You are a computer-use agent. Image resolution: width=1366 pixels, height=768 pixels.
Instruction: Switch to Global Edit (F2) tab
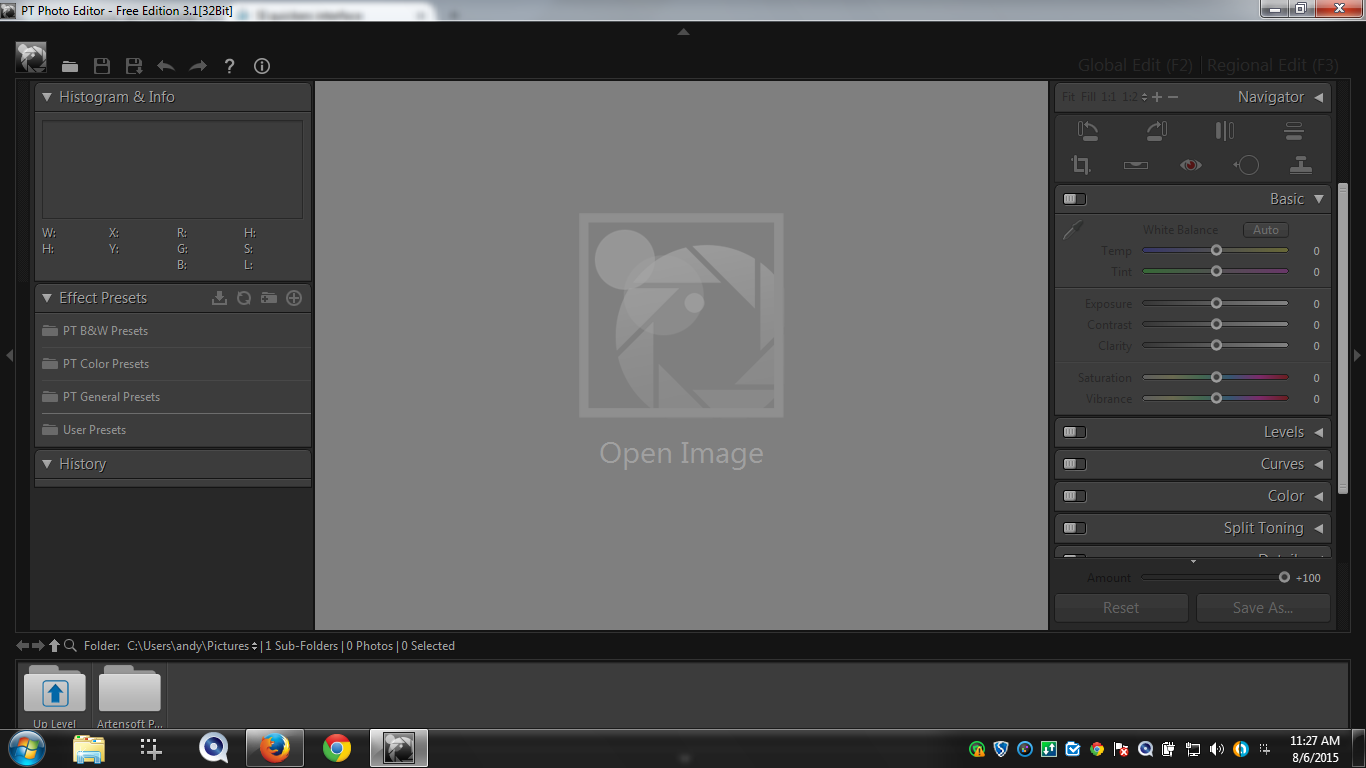click(x=1135, y=65)
